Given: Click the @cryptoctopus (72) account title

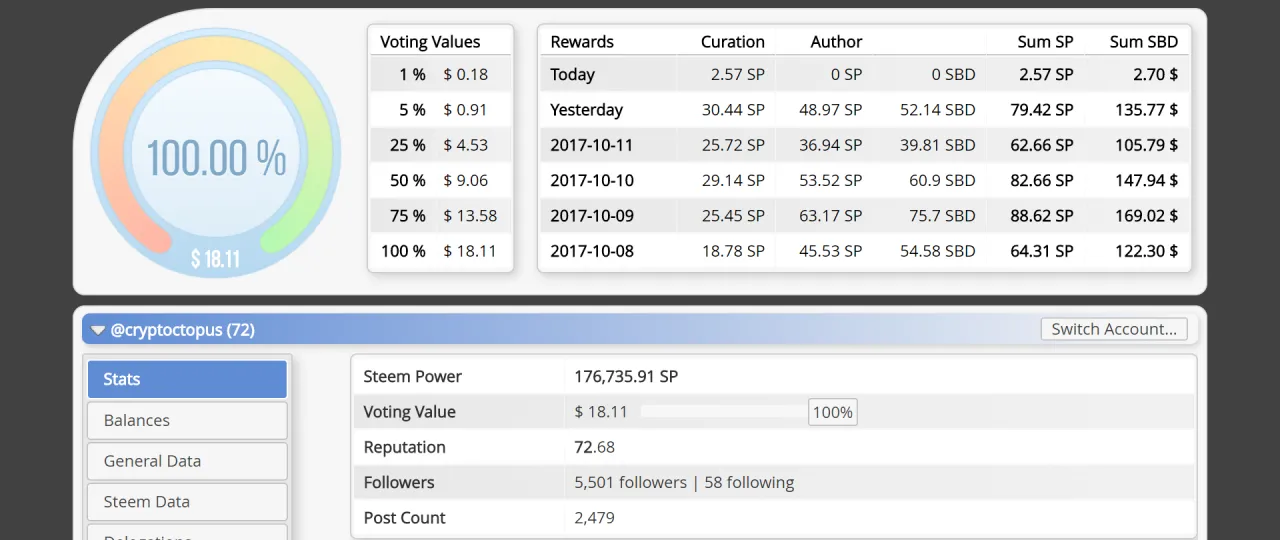Looking at the screenshot, I should click(182, 329).
